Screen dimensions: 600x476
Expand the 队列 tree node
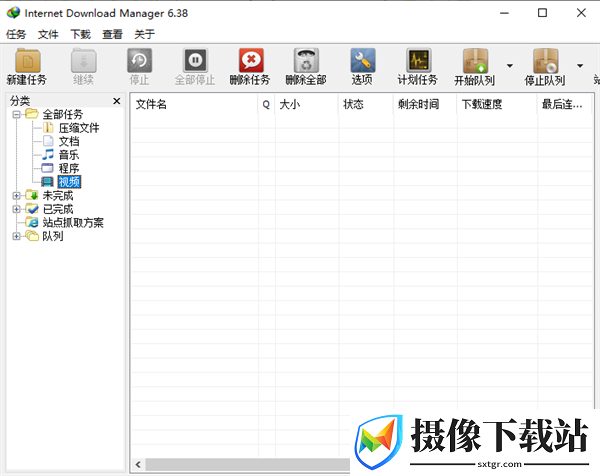16,236
